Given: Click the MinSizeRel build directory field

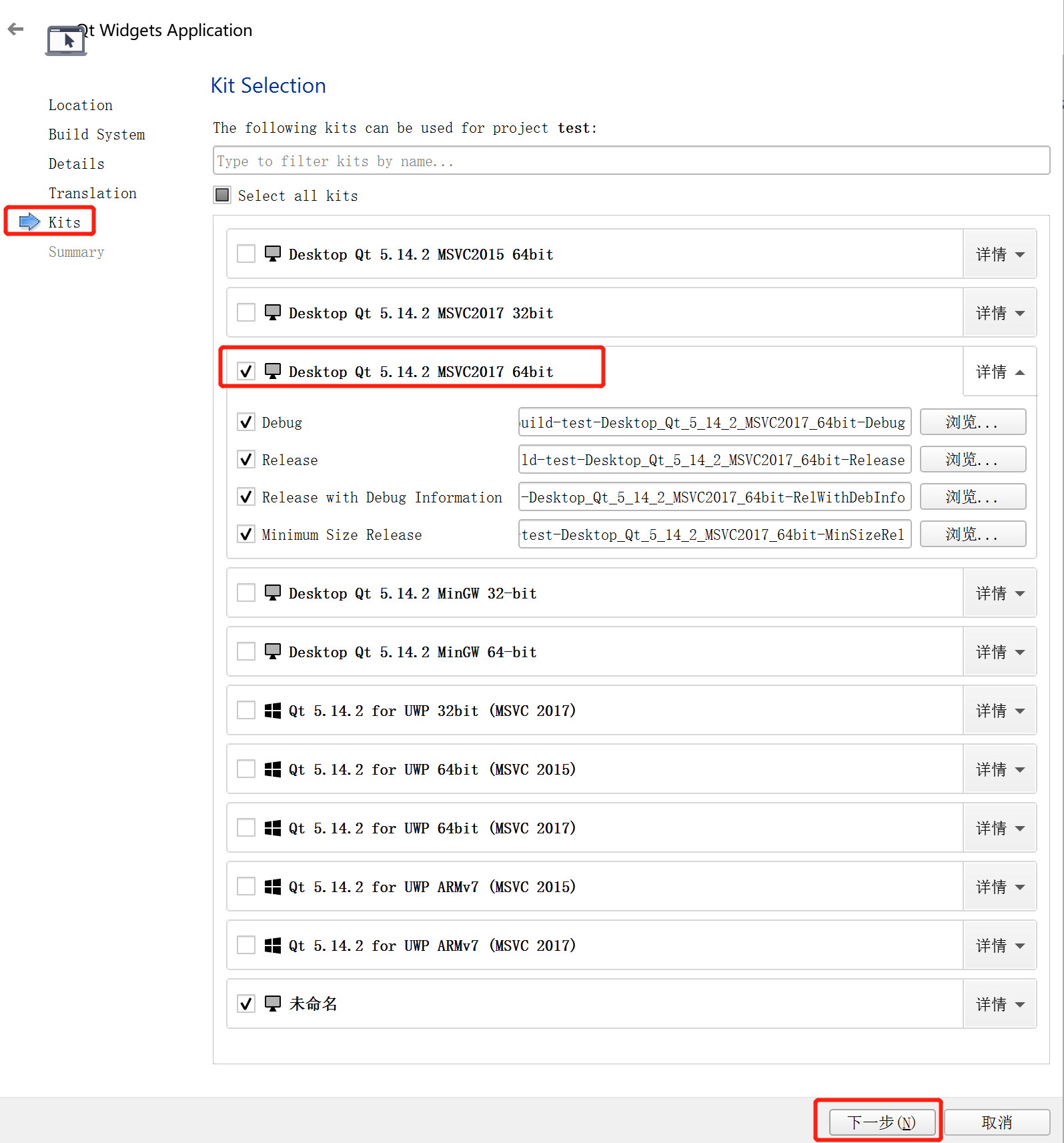Looking at the screenshot, I should [x=714, y=534].
